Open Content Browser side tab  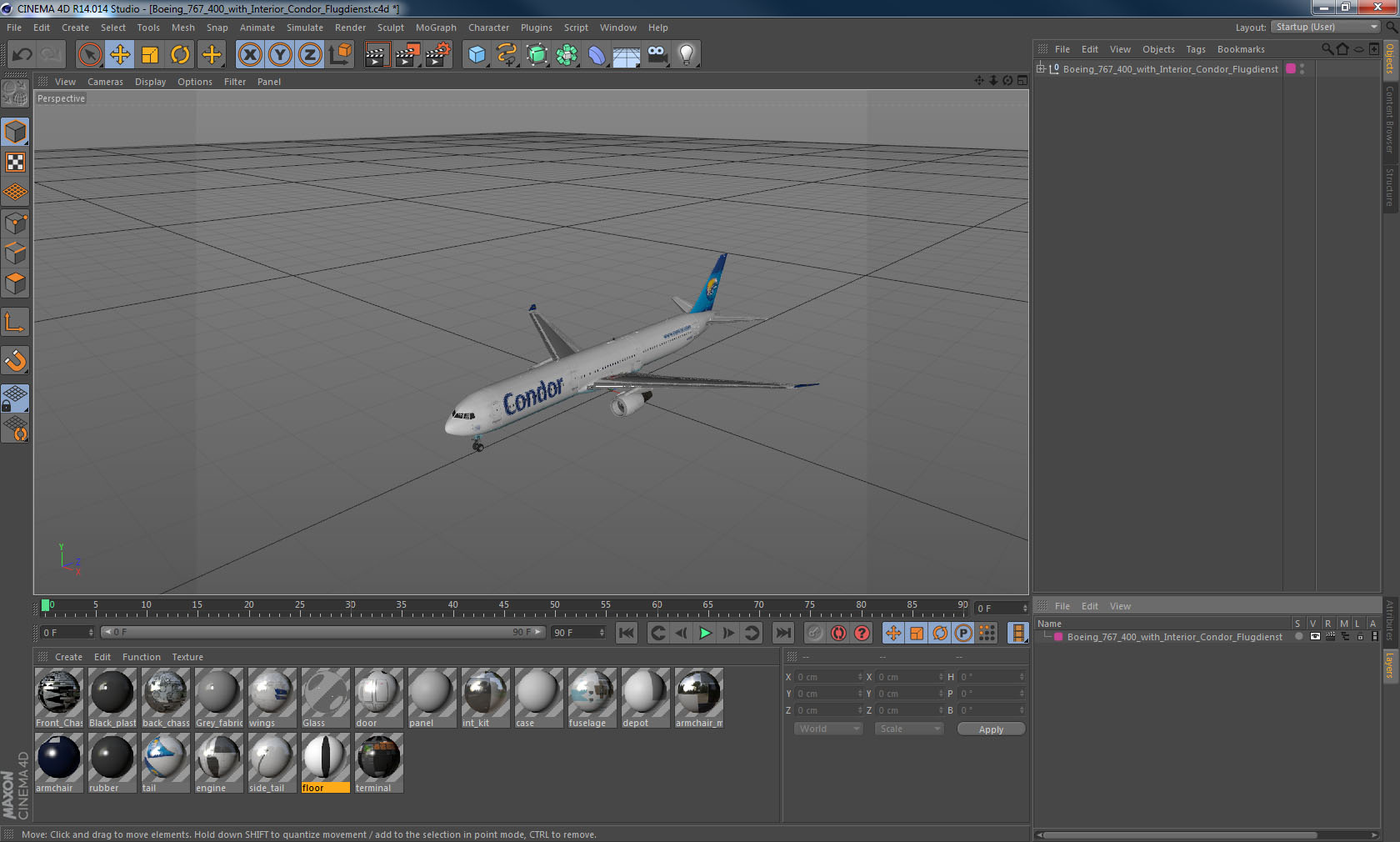[x=1390, y=119]
